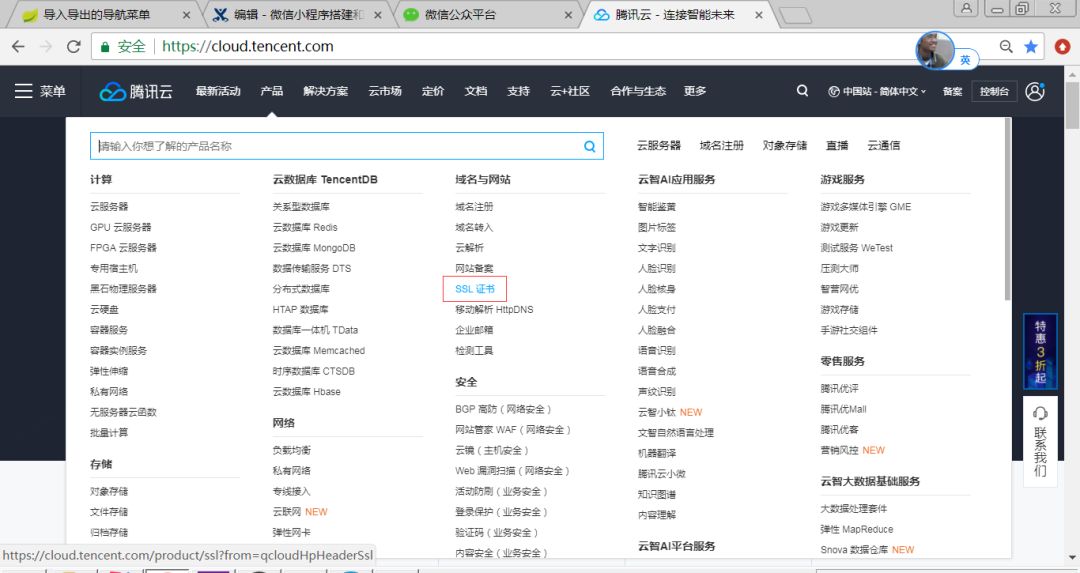
Task: Click the 备案 header link
Action: [x=953, y=91]
